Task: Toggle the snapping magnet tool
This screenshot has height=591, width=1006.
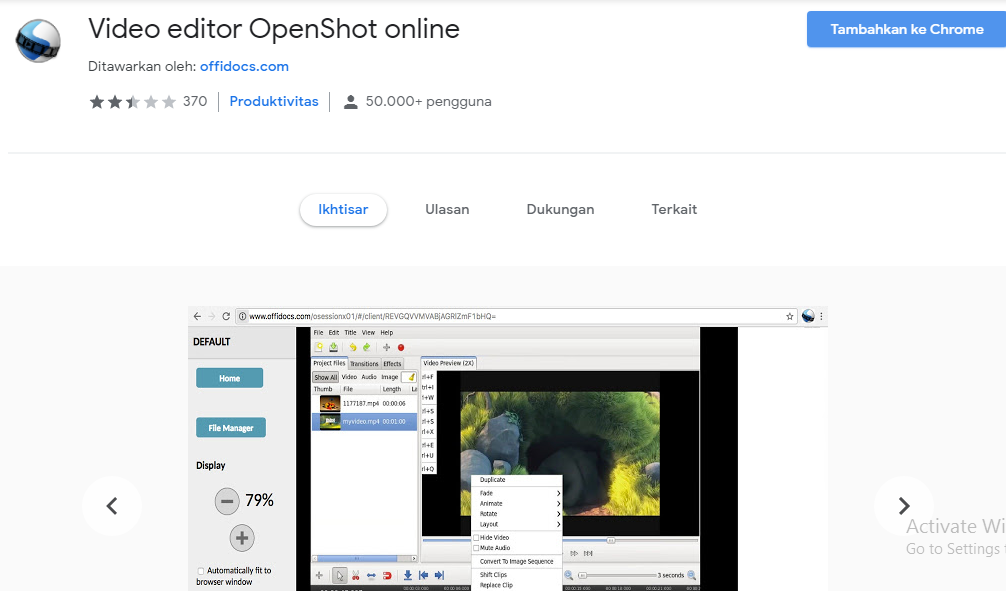Action: 387,576
